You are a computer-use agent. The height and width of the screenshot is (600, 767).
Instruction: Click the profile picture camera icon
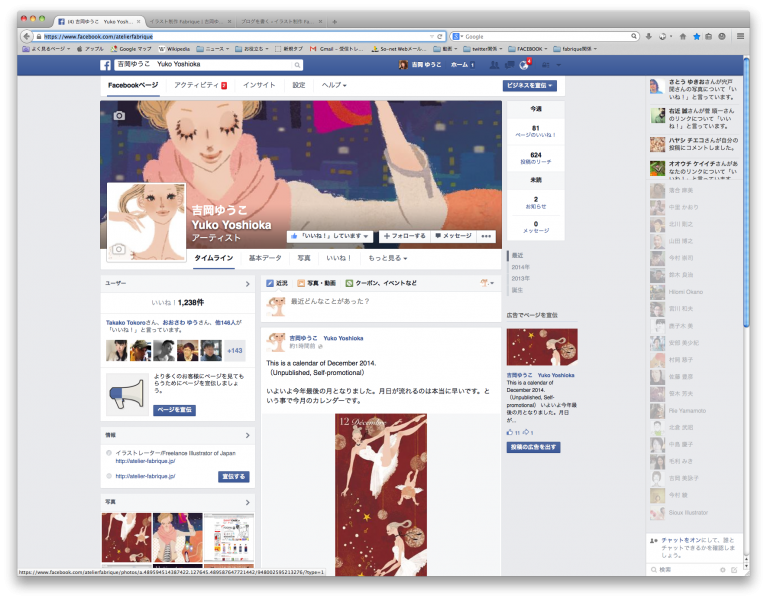(118, 249)
